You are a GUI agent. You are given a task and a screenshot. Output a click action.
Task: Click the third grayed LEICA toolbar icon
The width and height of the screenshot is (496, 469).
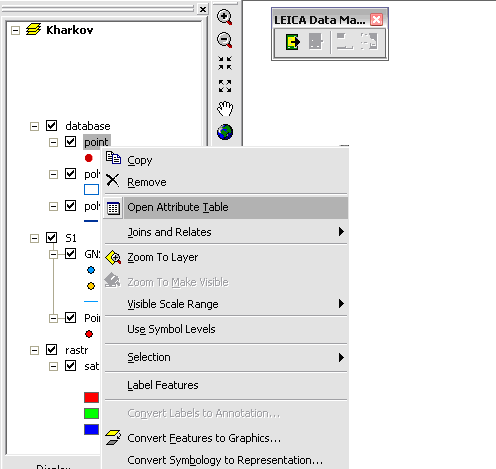point(345,42)
